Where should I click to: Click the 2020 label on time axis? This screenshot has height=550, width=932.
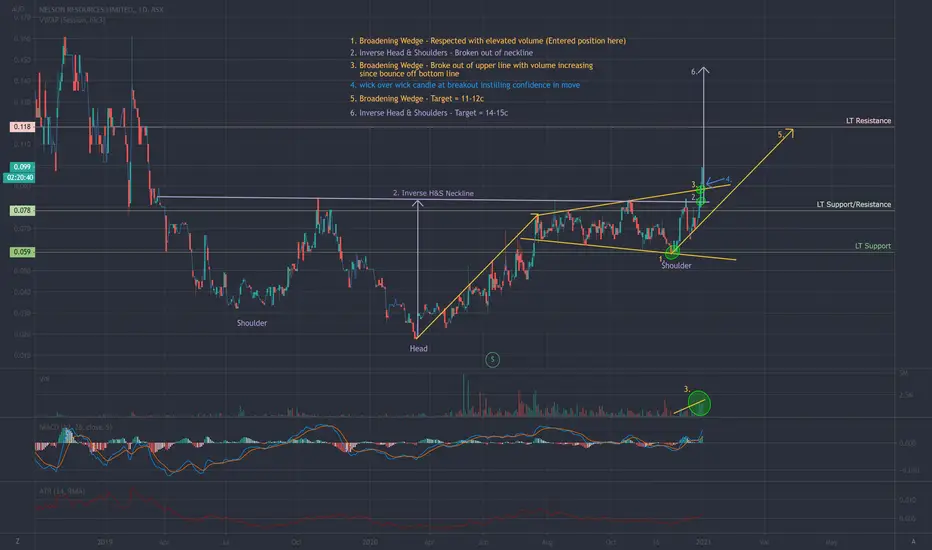370,542
